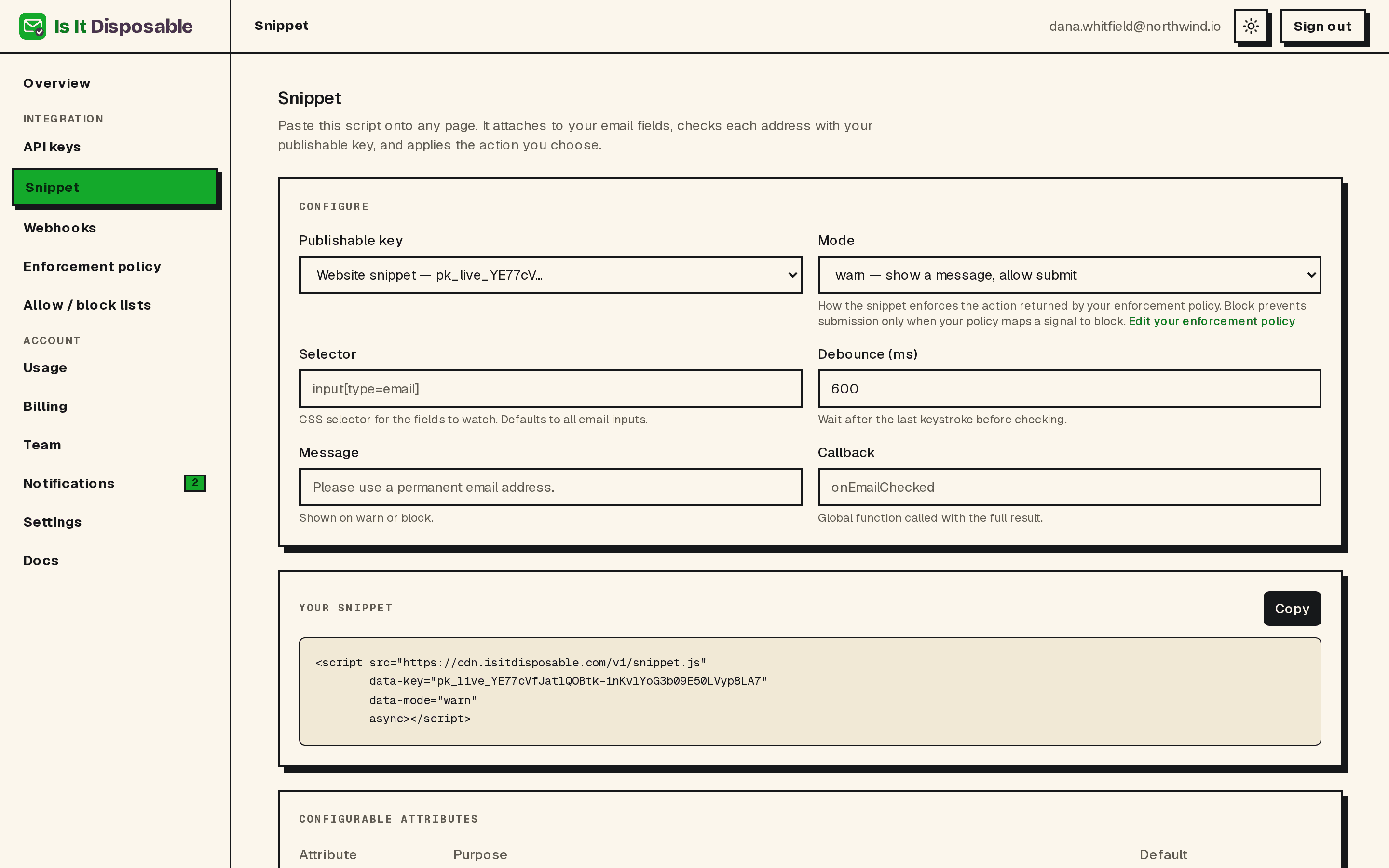Viewport: 1389px width, 868px height.
Task: Click the YOUR SNIPPET section label
Action: pos(345,608)
